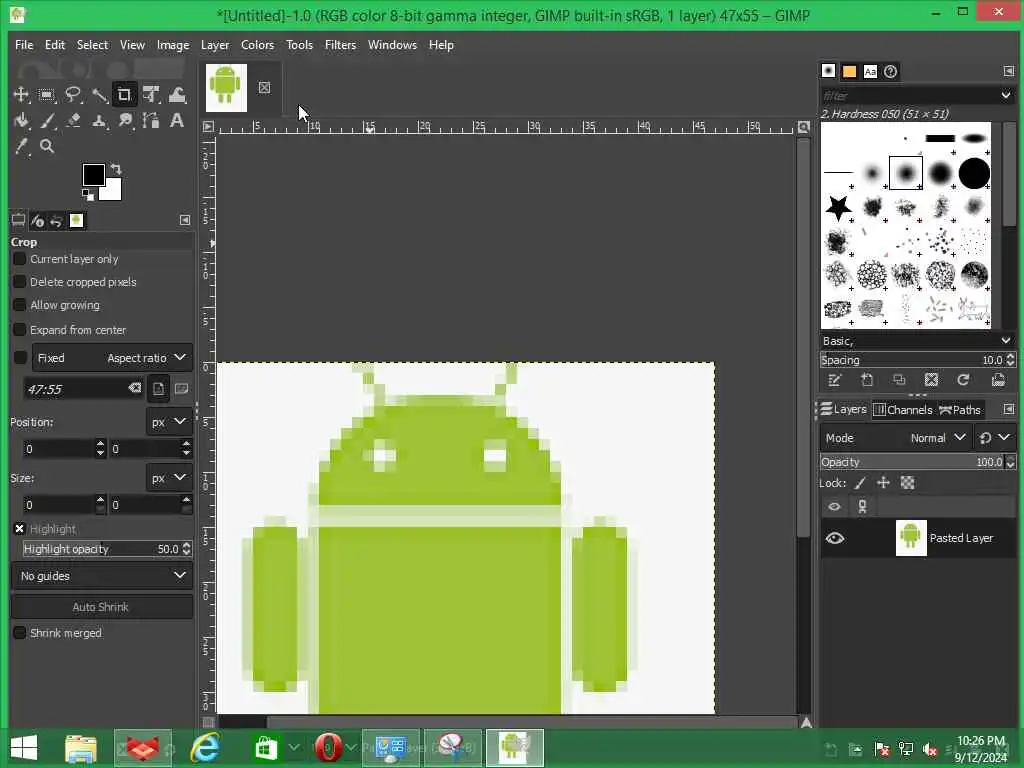Select the Crop tool

click(124, 95)
